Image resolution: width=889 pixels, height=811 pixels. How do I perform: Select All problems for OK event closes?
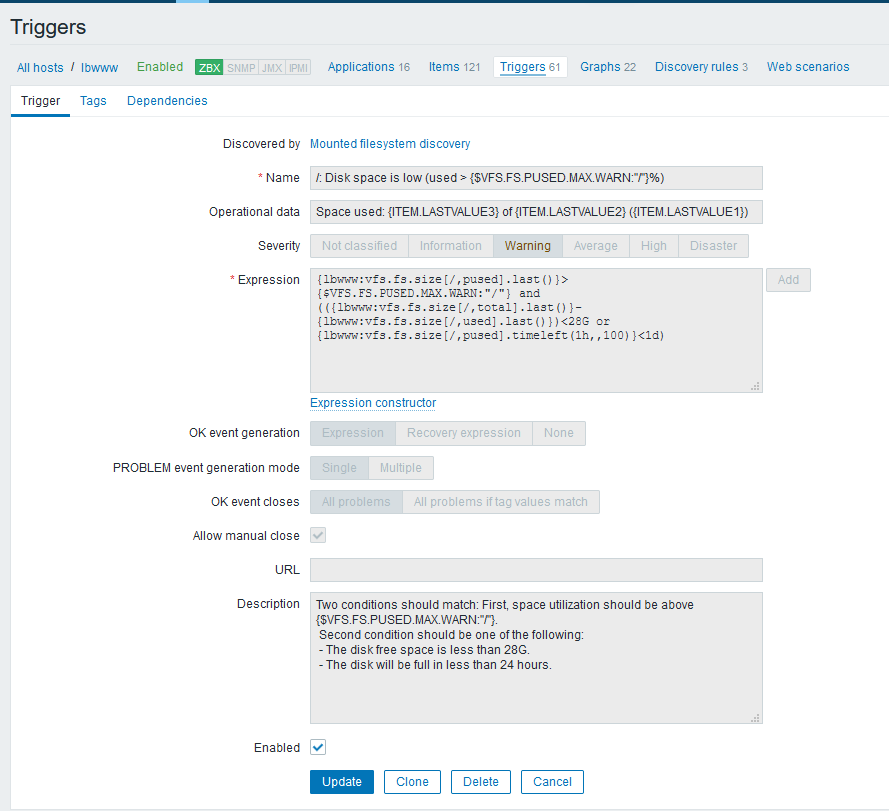coord(356,502)
